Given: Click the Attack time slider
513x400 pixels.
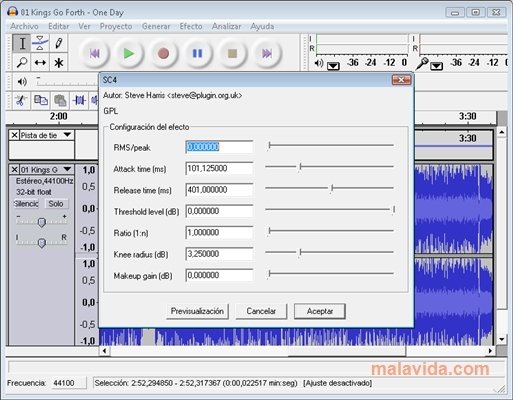Looking at the screenshot, I should pyautogui.click(x=330, y=167).
